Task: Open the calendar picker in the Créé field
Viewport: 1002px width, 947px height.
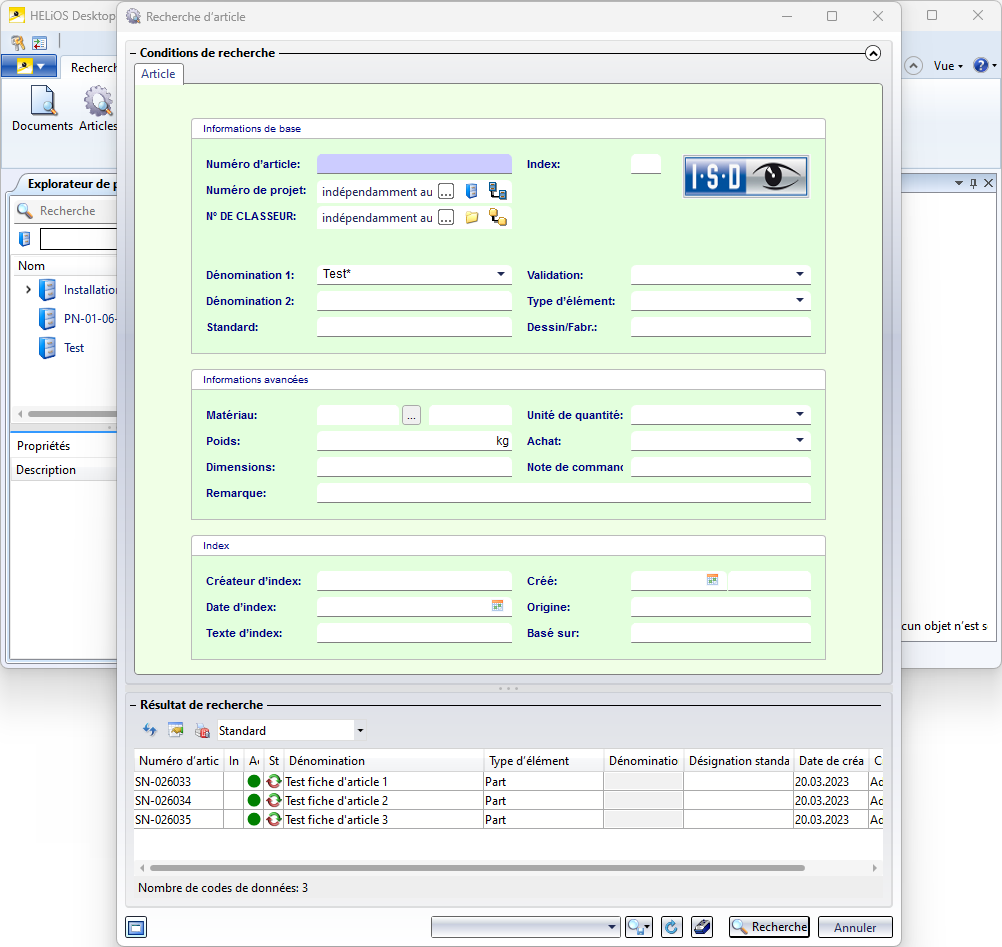Action: pyautogui.click(x=712, y=580)
